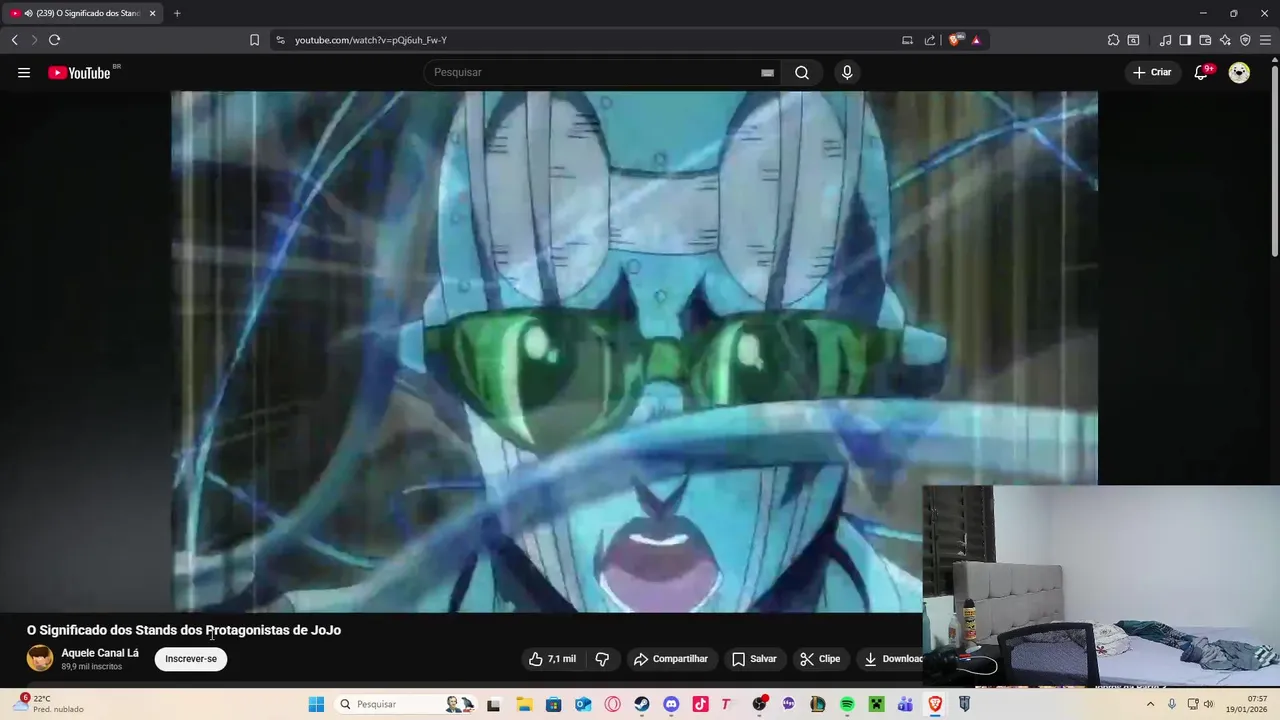1280x720 pixels.
Task: Open the media control music note icon
Action: (x=1165, y=40)
